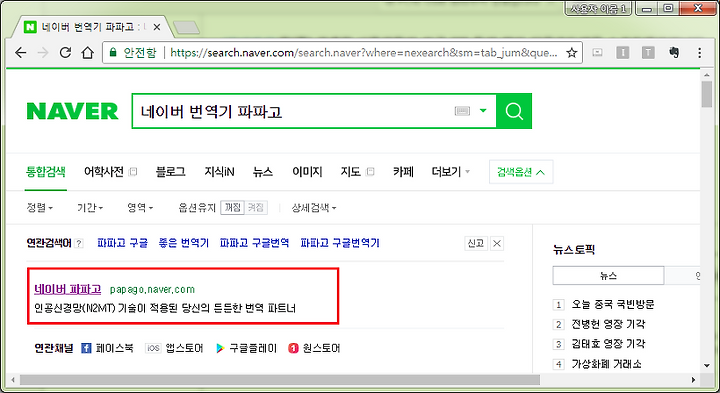The width and height of the screenshot is (720, 393).
Task: Open the iOS 앱스토어 channel link
Action: [x=174, y=348]
